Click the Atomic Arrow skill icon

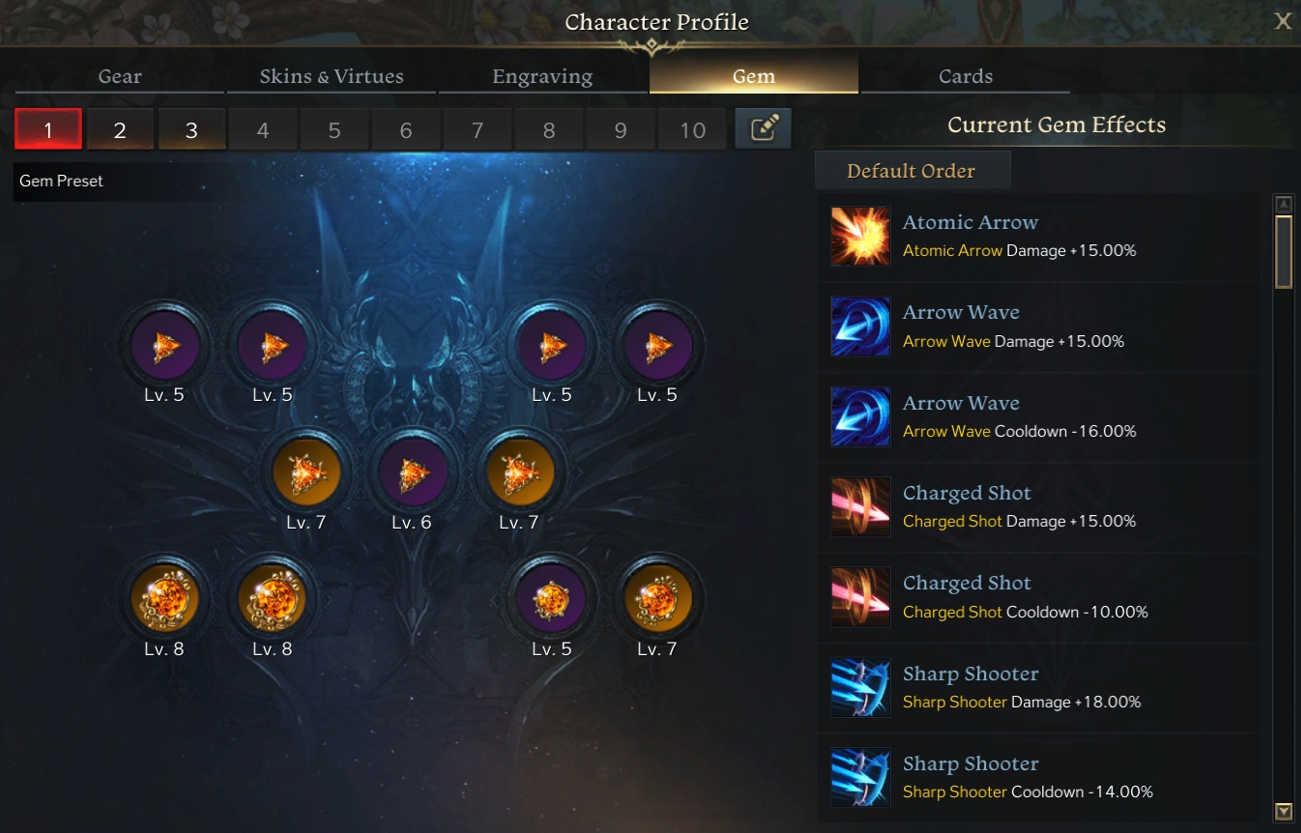click(x=860, y=236)
